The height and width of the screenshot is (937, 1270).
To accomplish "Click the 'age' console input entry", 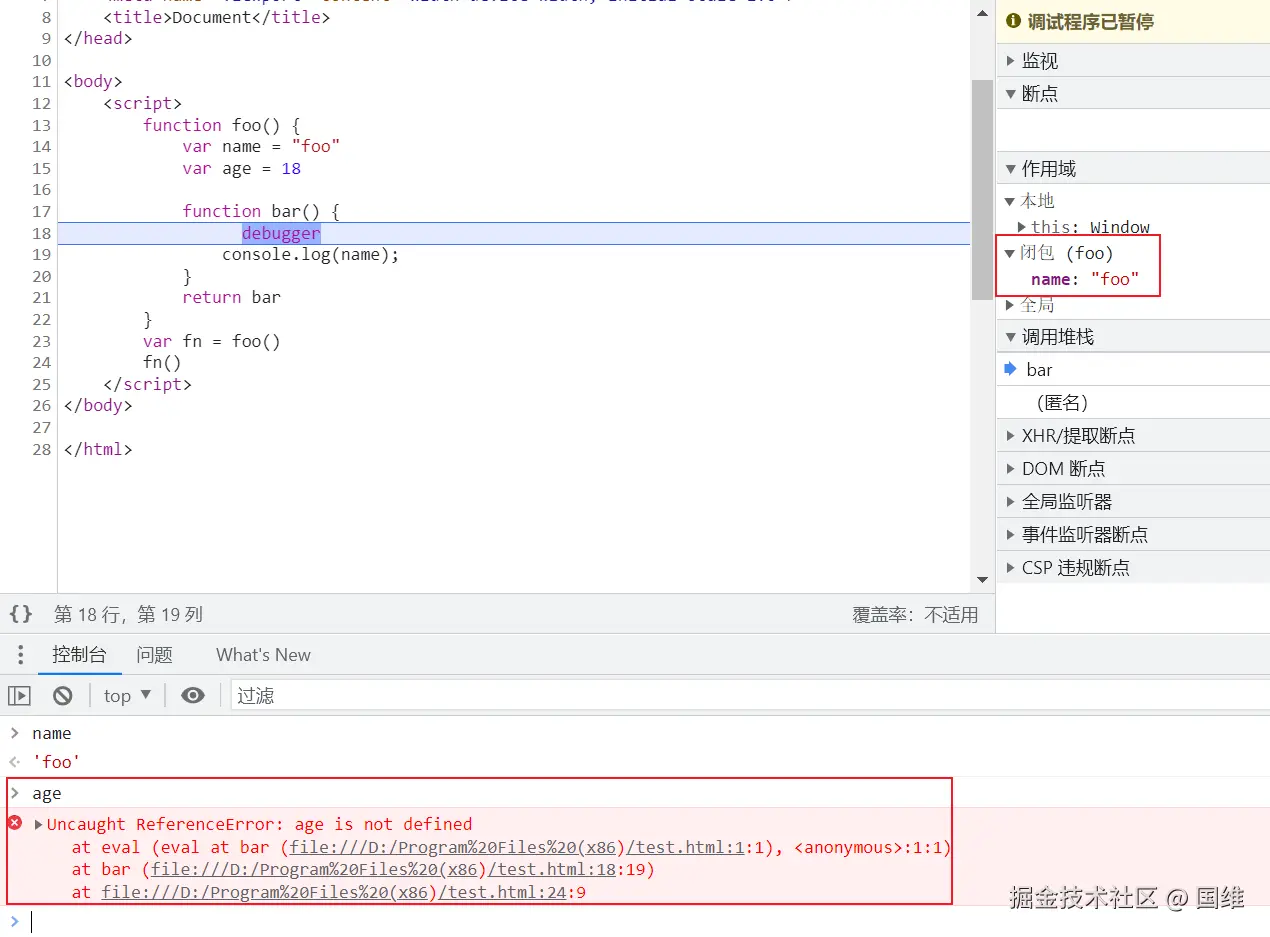I will pyautogui.click(x=47, y=793).
